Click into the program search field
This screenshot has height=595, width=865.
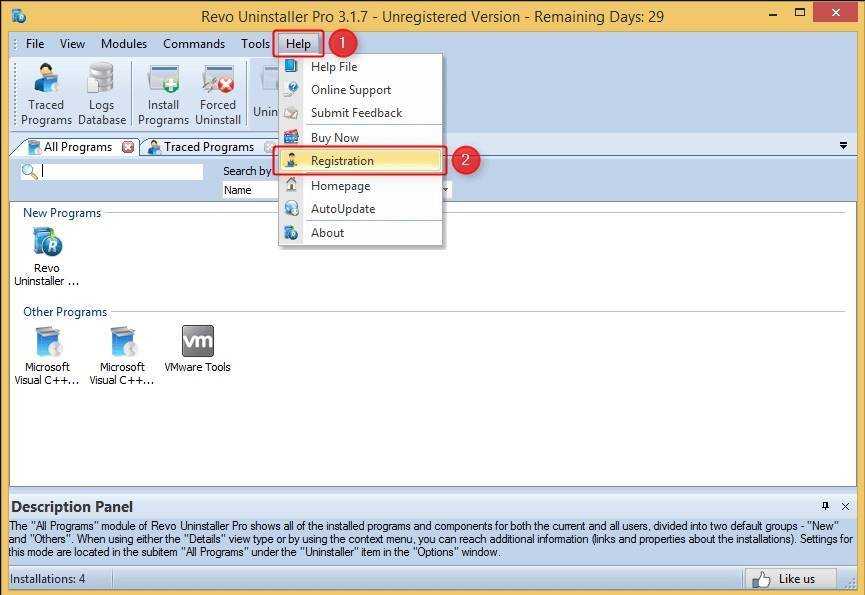click(x=121, y=172)
